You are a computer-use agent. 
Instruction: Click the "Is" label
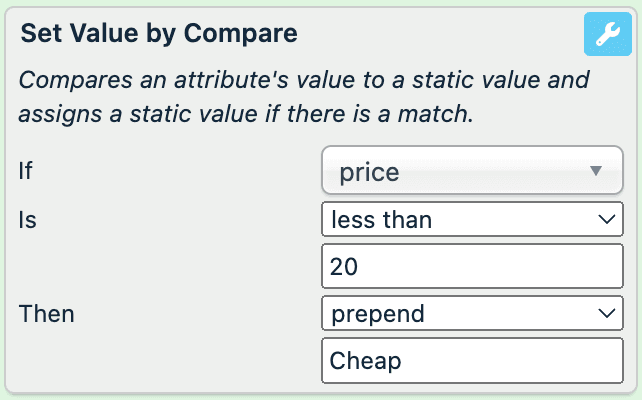tap(30, 220)
